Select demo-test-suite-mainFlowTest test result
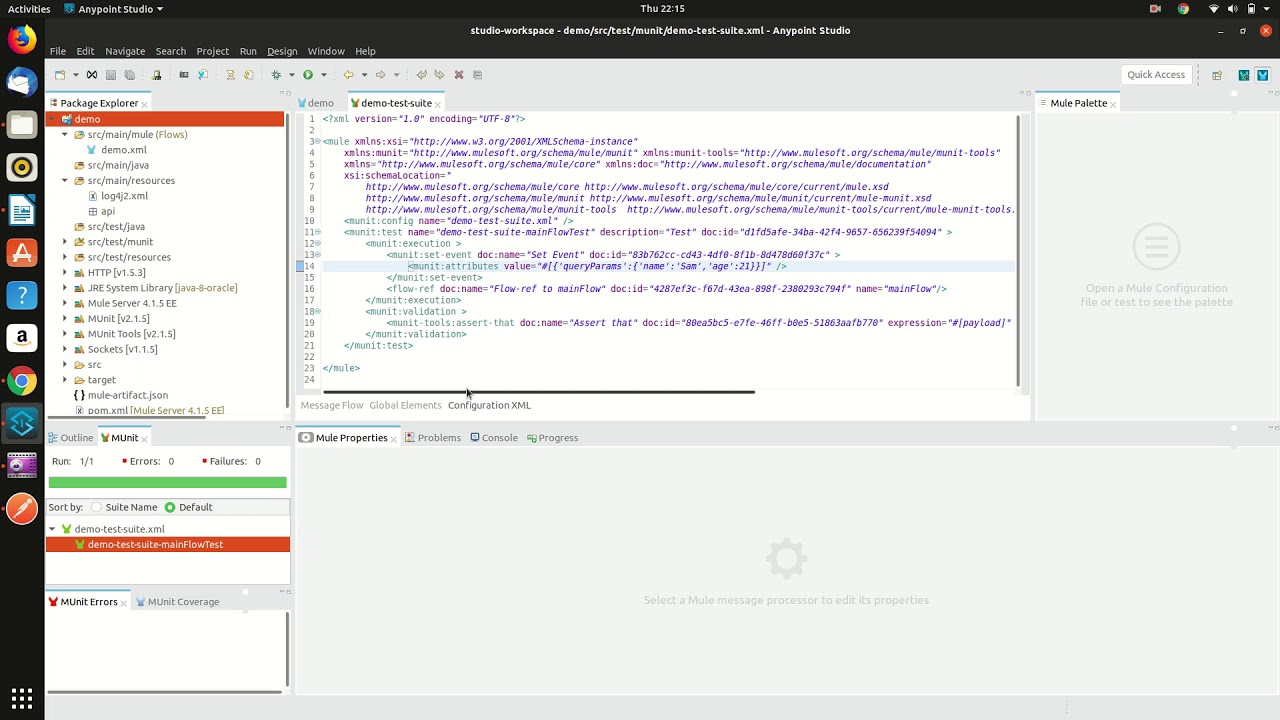1280x720 pixels. click(155, 545)
